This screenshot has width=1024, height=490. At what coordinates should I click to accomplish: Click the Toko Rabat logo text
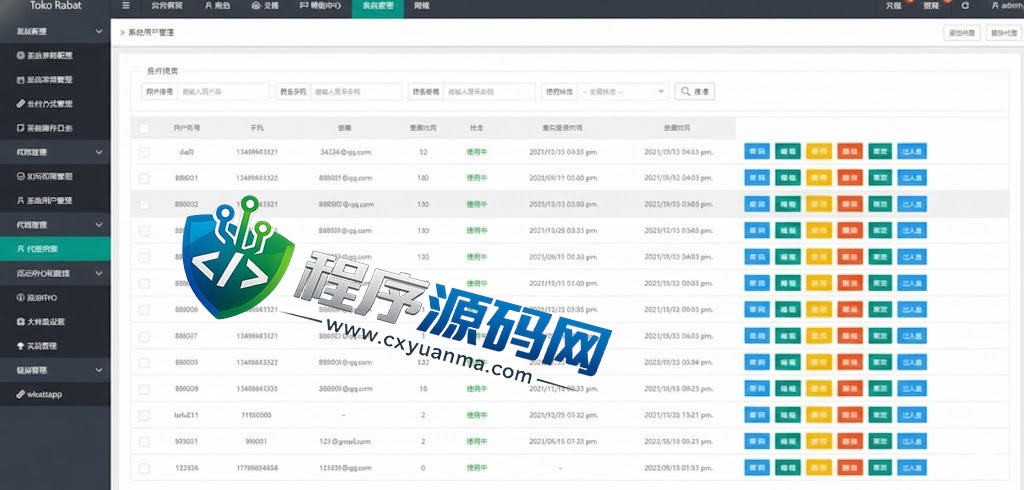56,6
